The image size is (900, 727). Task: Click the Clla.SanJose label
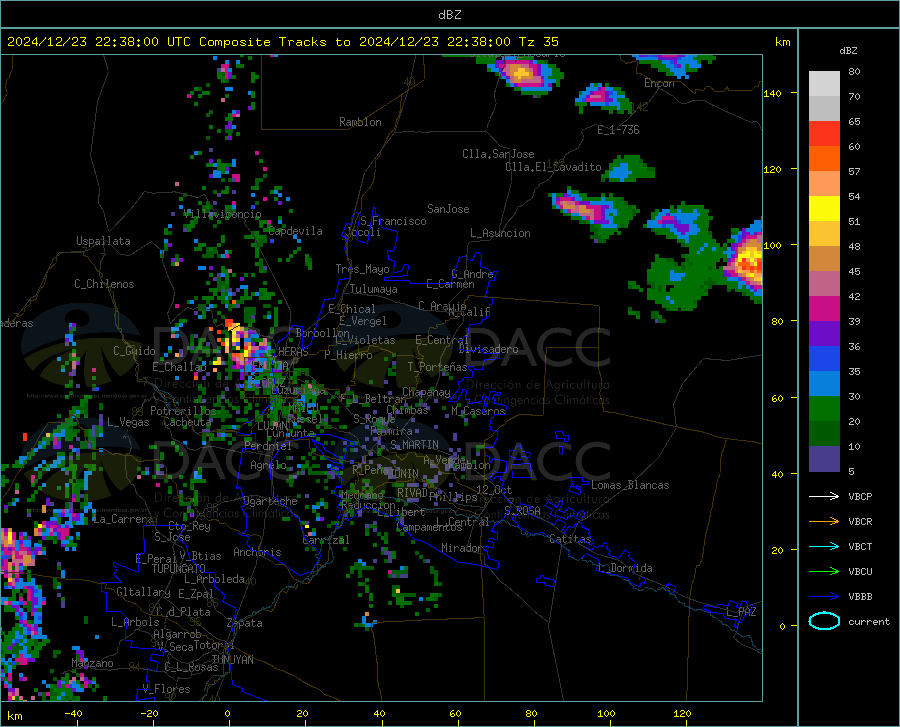(498, 154)
